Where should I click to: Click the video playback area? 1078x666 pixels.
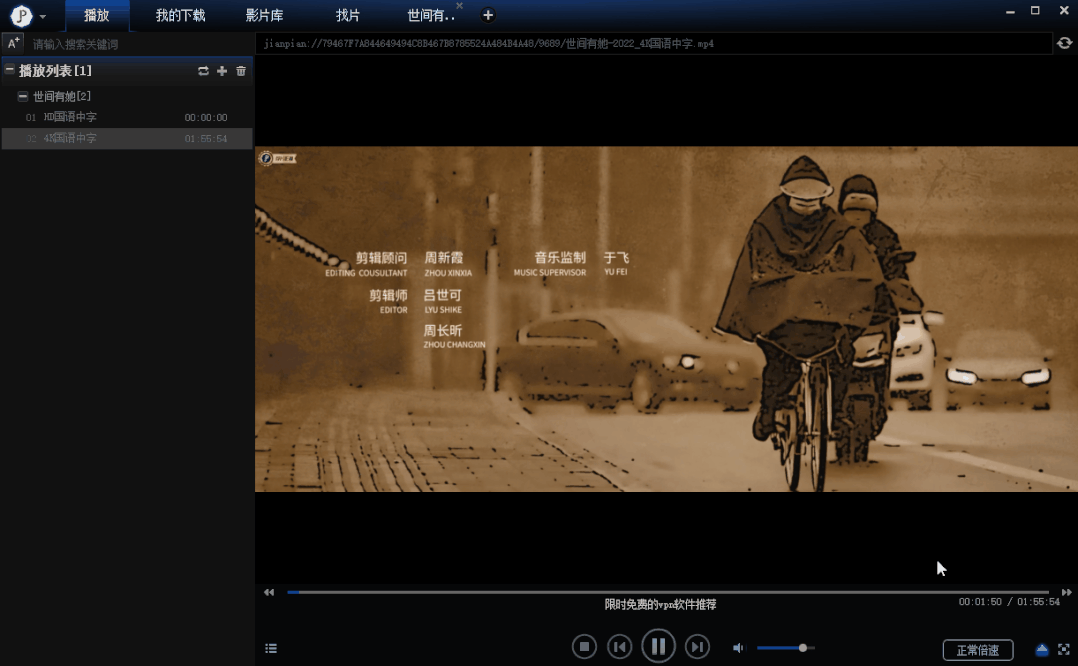tap(666, 319)
